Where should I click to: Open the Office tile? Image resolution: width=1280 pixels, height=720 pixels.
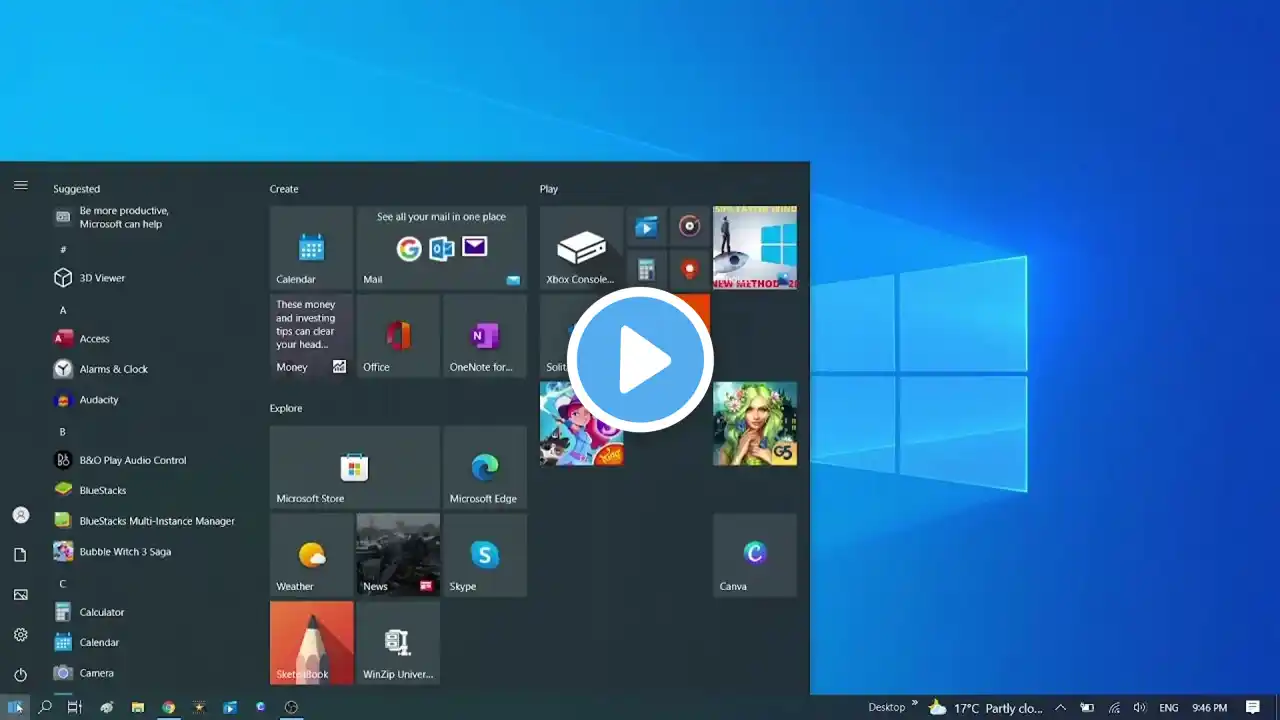(398, 336)
